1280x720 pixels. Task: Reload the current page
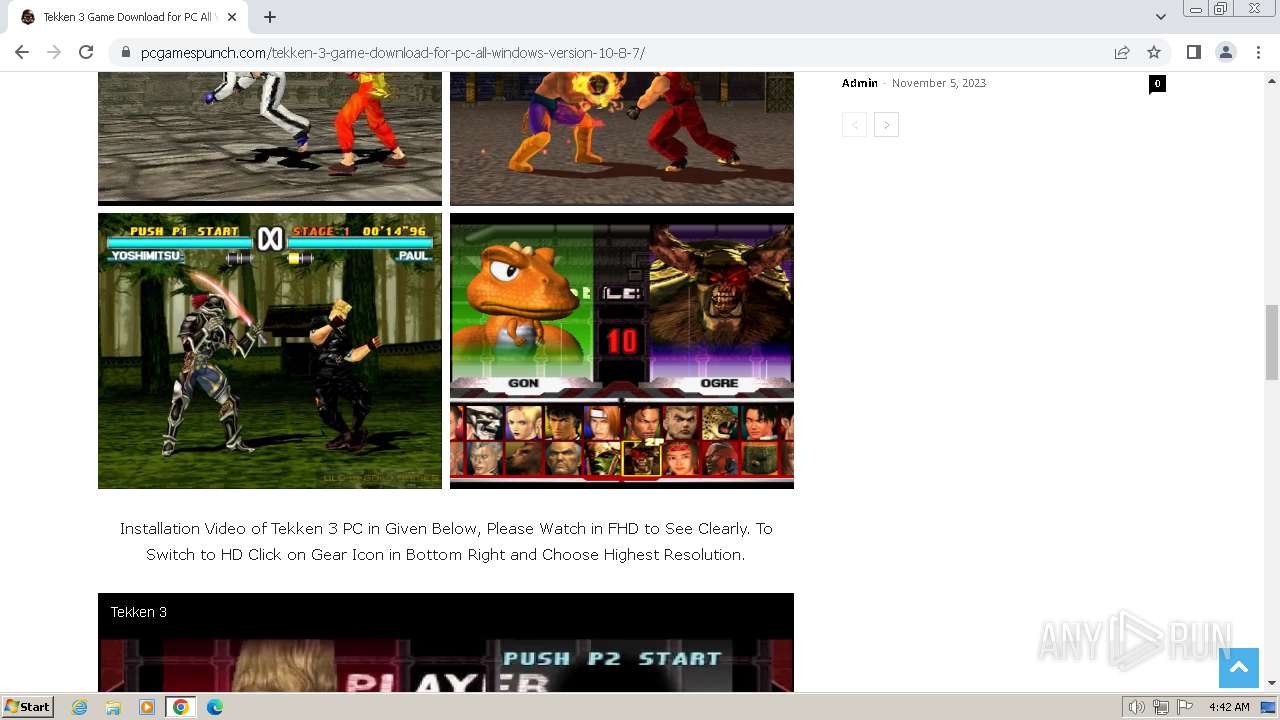click(x=86, y=52)
